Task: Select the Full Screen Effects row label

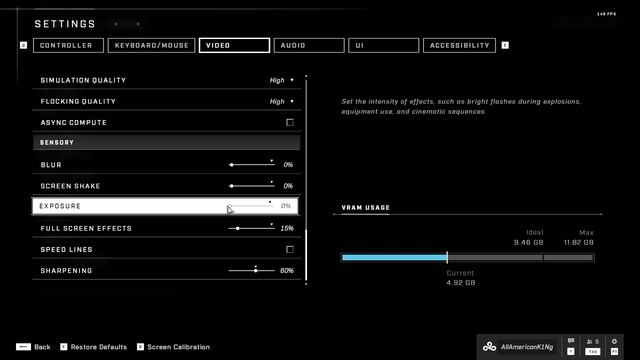Action: (86, 228)
